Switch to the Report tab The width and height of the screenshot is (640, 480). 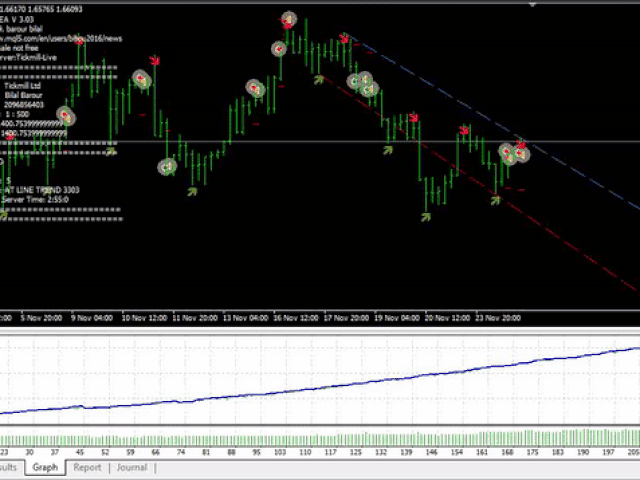click(x=87, y=467)
